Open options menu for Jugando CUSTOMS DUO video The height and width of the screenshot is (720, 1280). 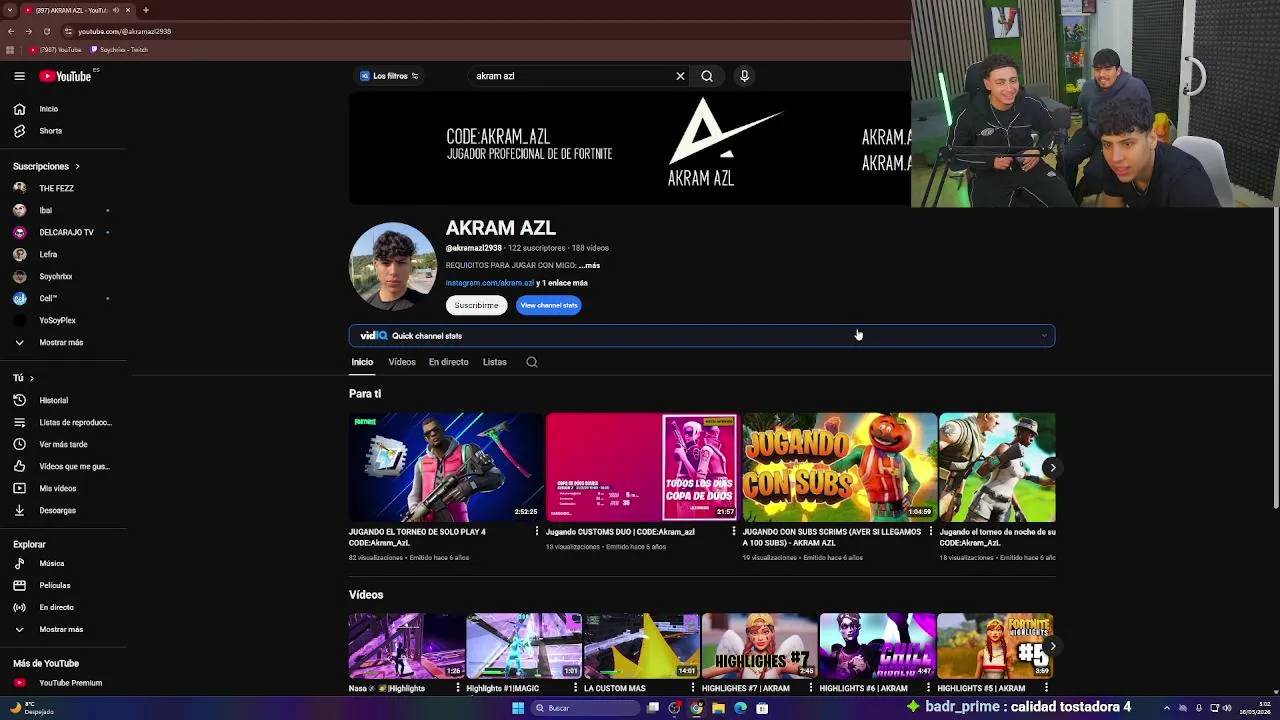pyautogui.click(x=733, y=531)
